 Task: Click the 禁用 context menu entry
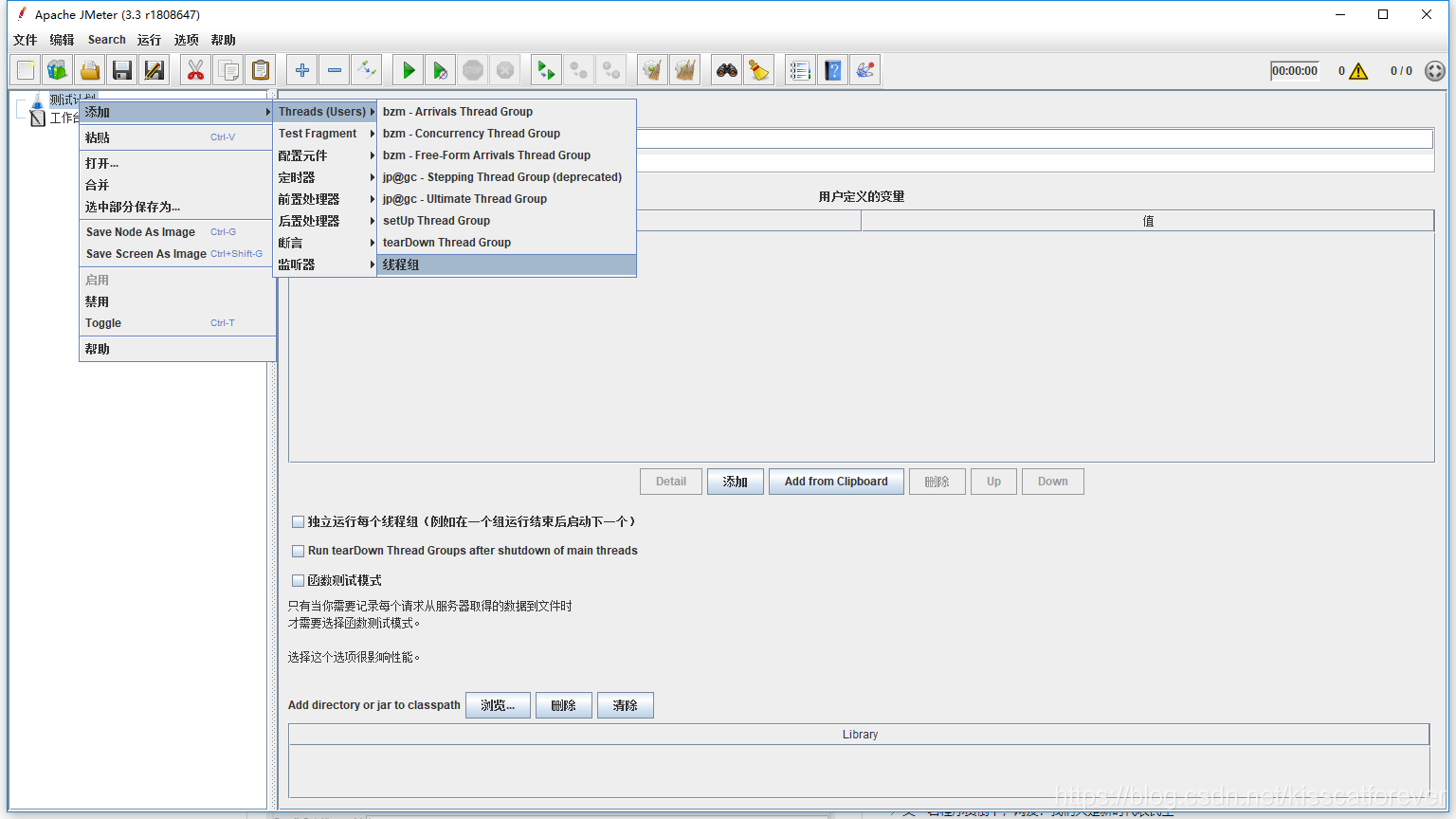tap(177, 301)
